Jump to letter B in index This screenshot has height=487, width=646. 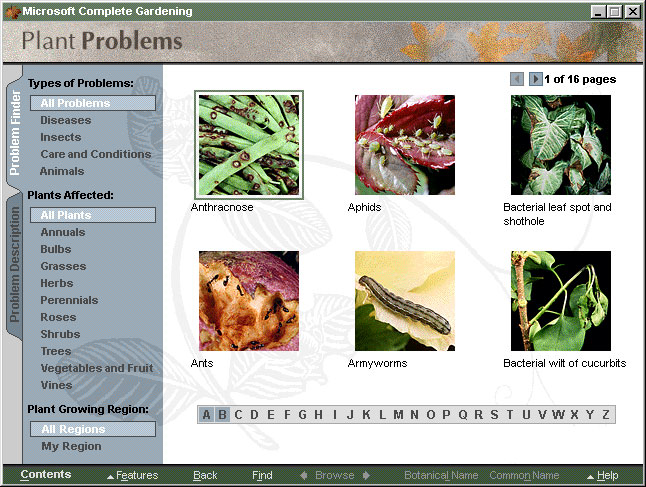click(222, 414)
